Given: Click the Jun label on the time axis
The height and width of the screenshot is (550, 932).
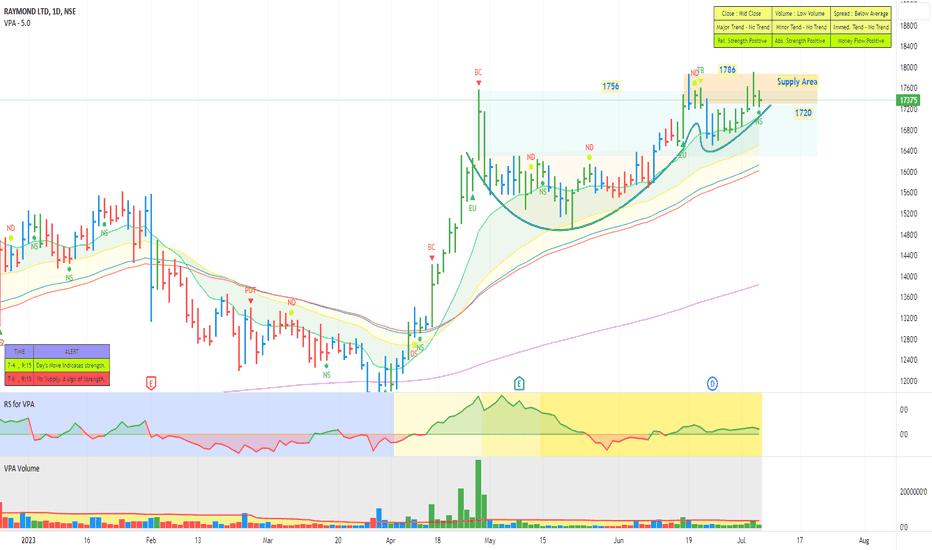Looking at the screenshot, I should point(619,540).
